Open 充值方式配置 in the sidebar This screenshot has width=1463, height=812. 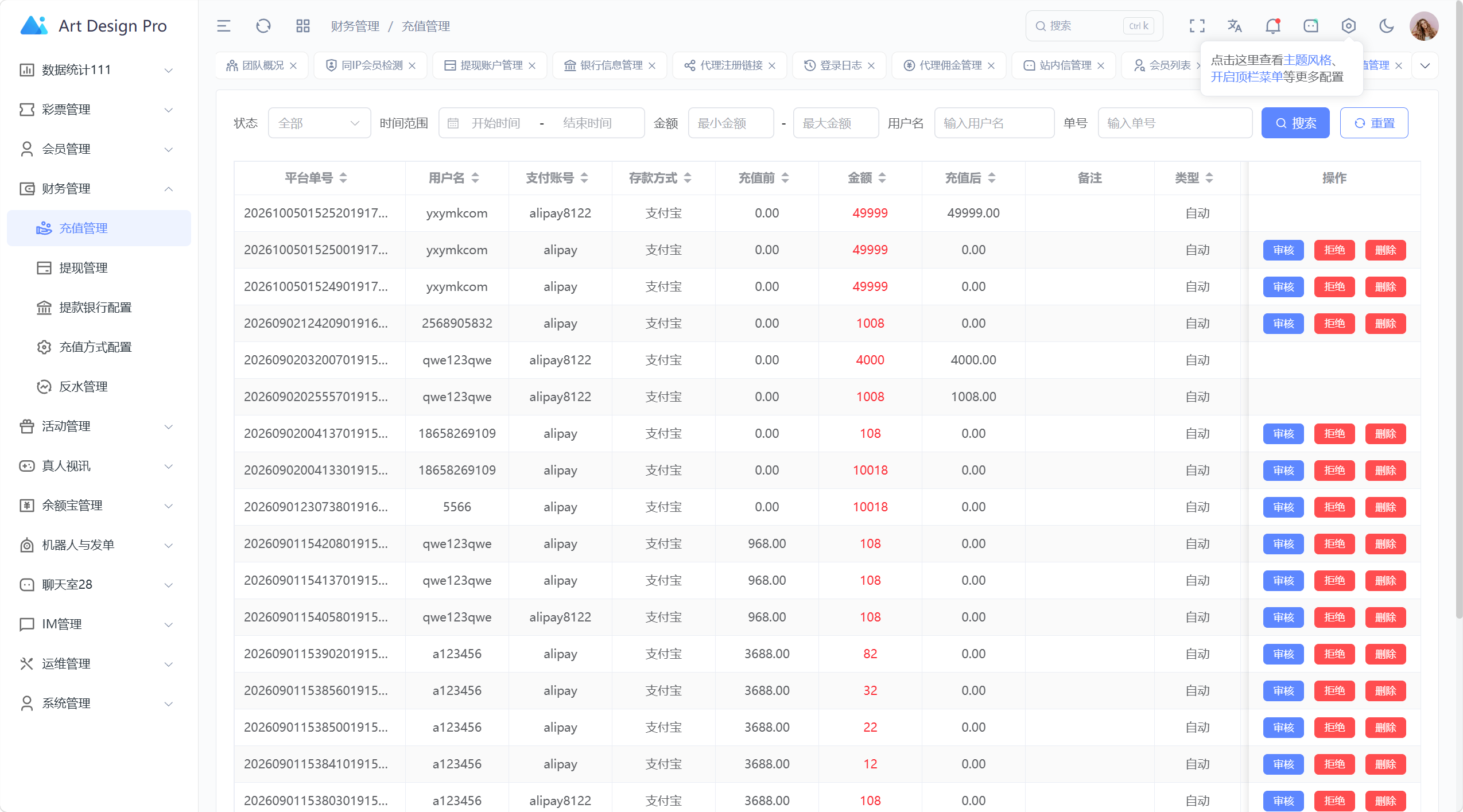98,347
